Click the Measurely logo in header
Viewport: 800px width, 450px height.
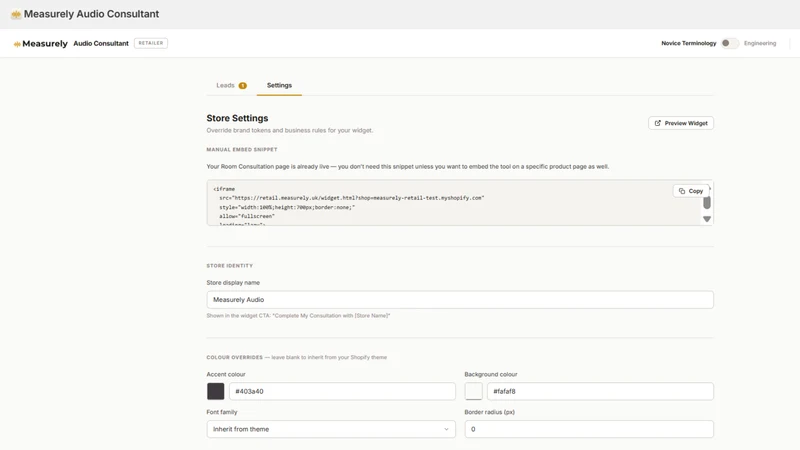[x=40, y=44]
